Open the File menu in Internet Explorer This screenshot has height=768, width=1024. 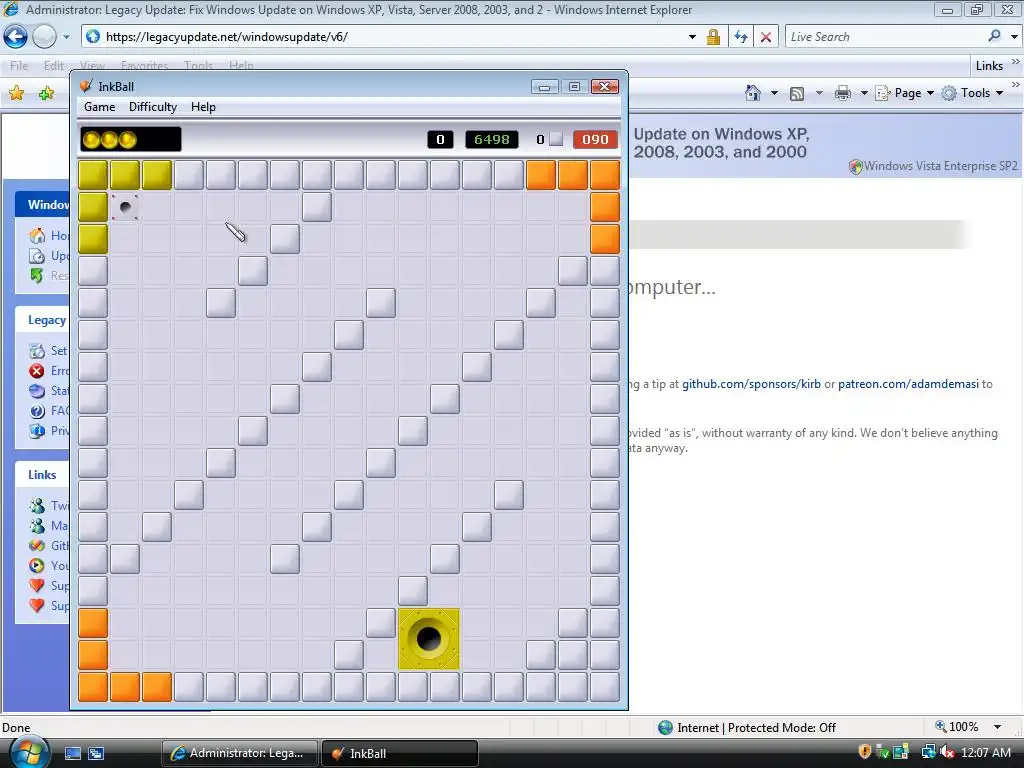coord(19,65)
